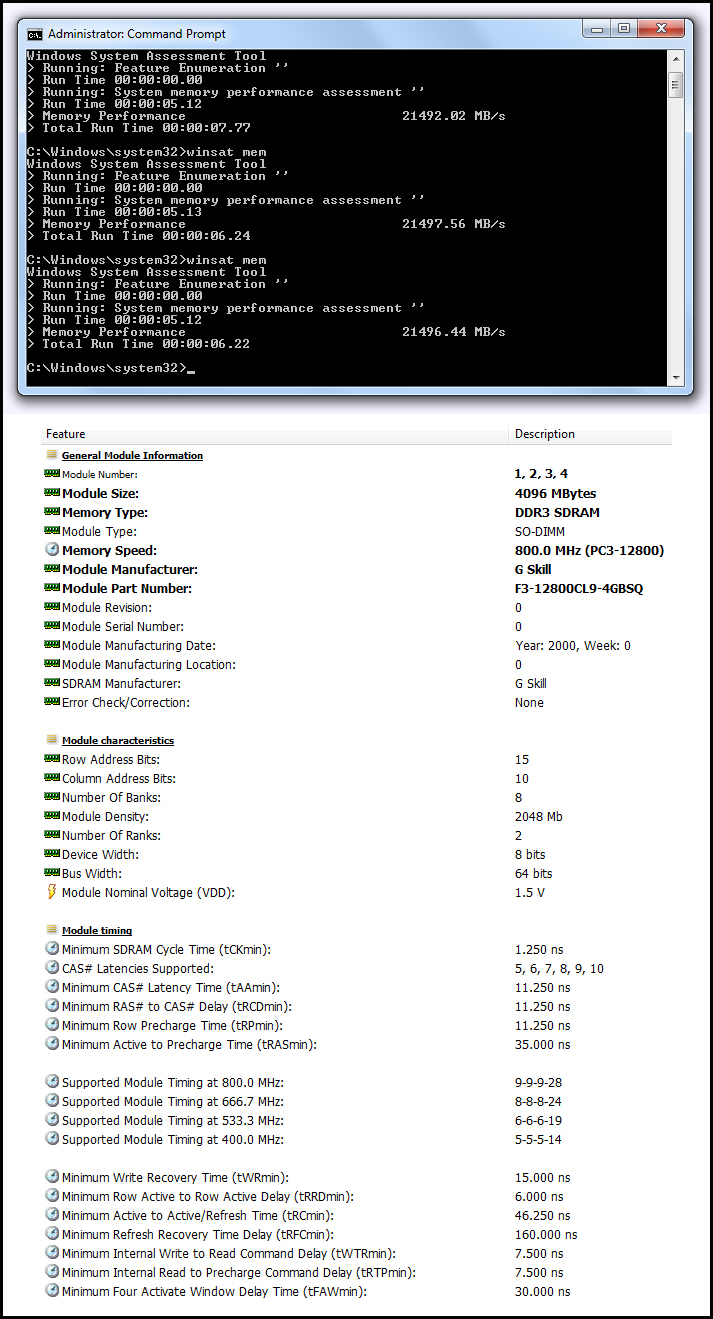
Task: Click the Number Of Ranks label
Action: [x=111, y=835]
